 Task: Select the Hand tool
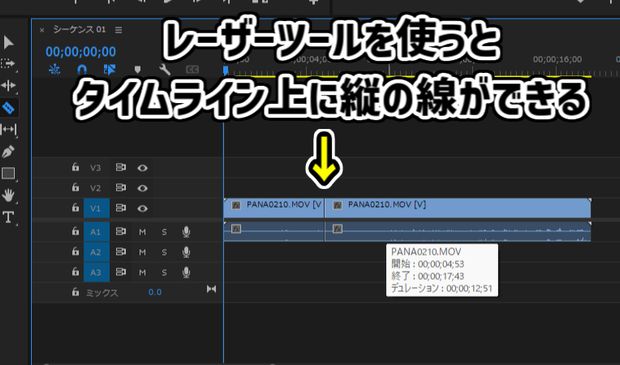[8, 195]
